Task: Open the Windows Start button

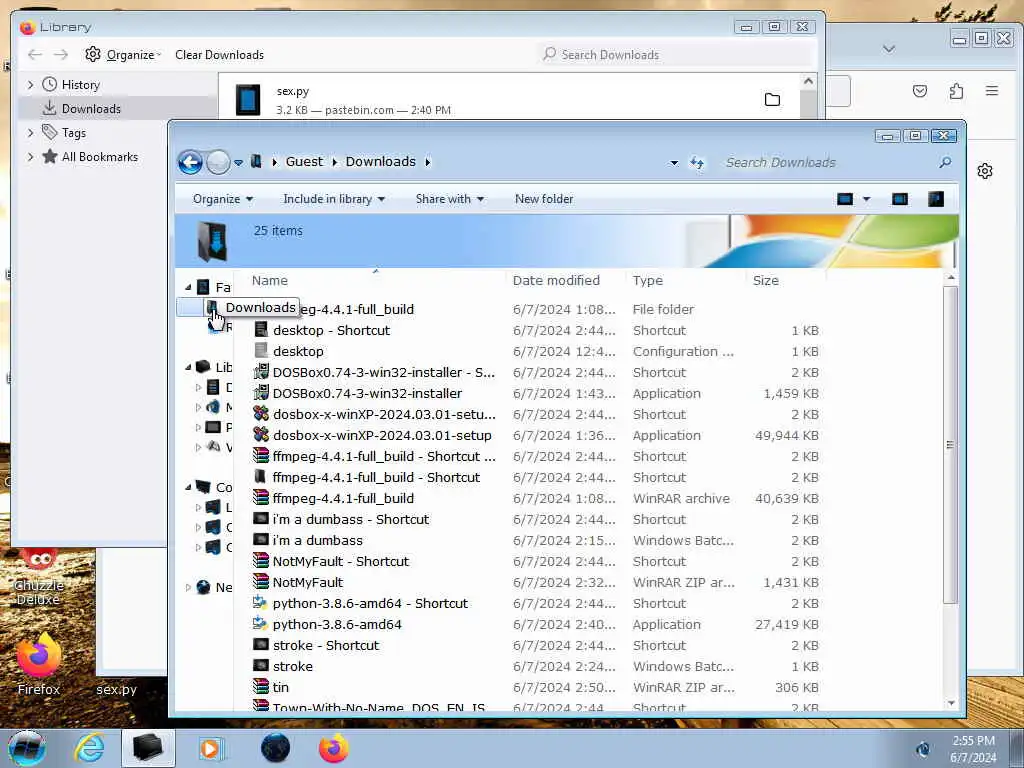Action: click(27, 748)
